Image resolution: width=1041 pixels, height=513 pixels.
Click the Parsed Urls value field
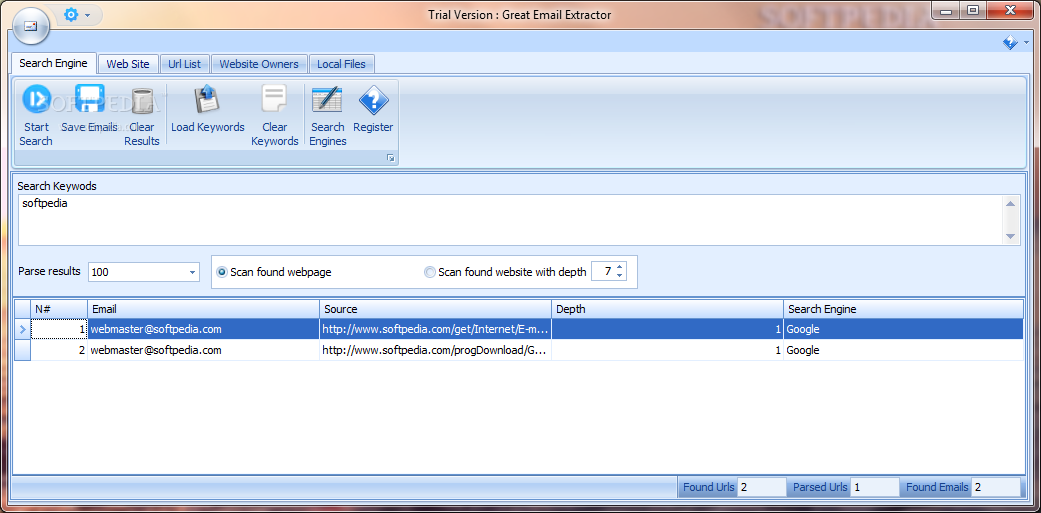[x=874, y=487]
